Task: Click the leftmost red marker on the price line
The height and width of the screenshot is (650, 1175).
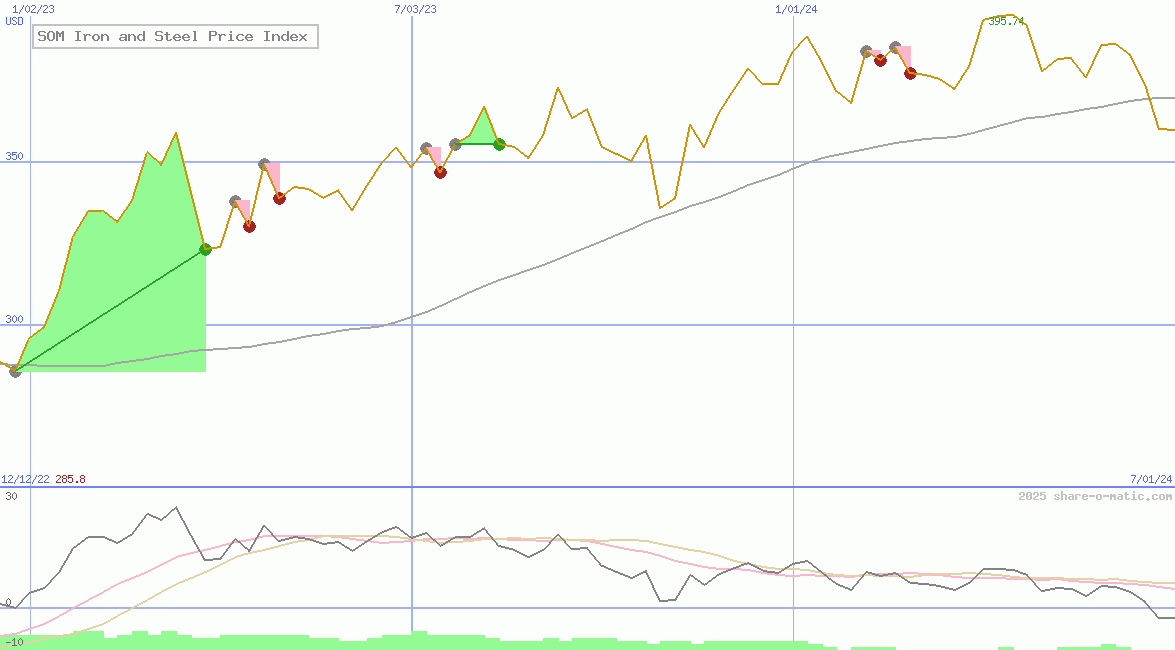Action: (249, 226)
